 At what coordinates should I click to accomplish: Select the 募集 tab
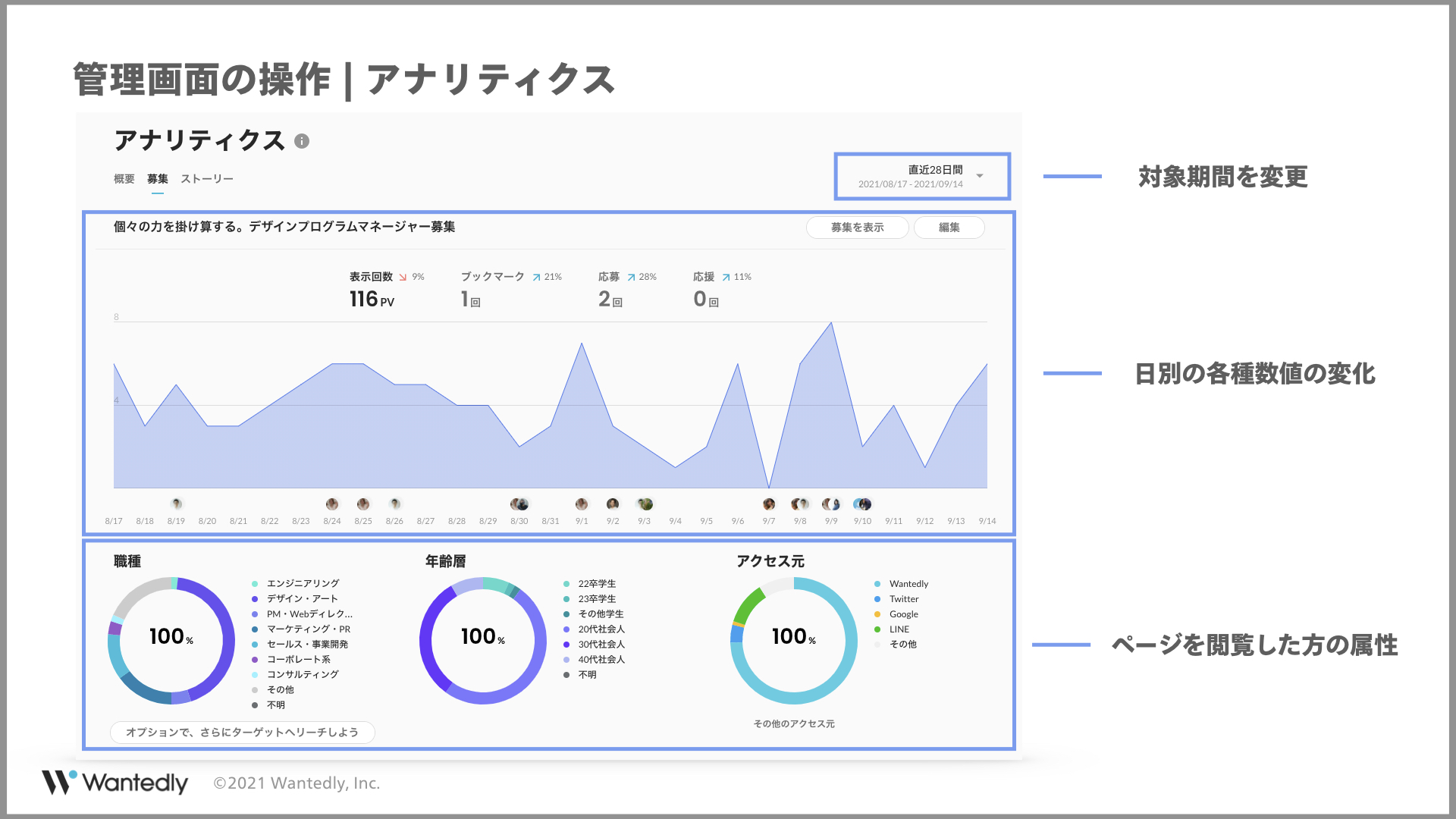tap(158, 179)
